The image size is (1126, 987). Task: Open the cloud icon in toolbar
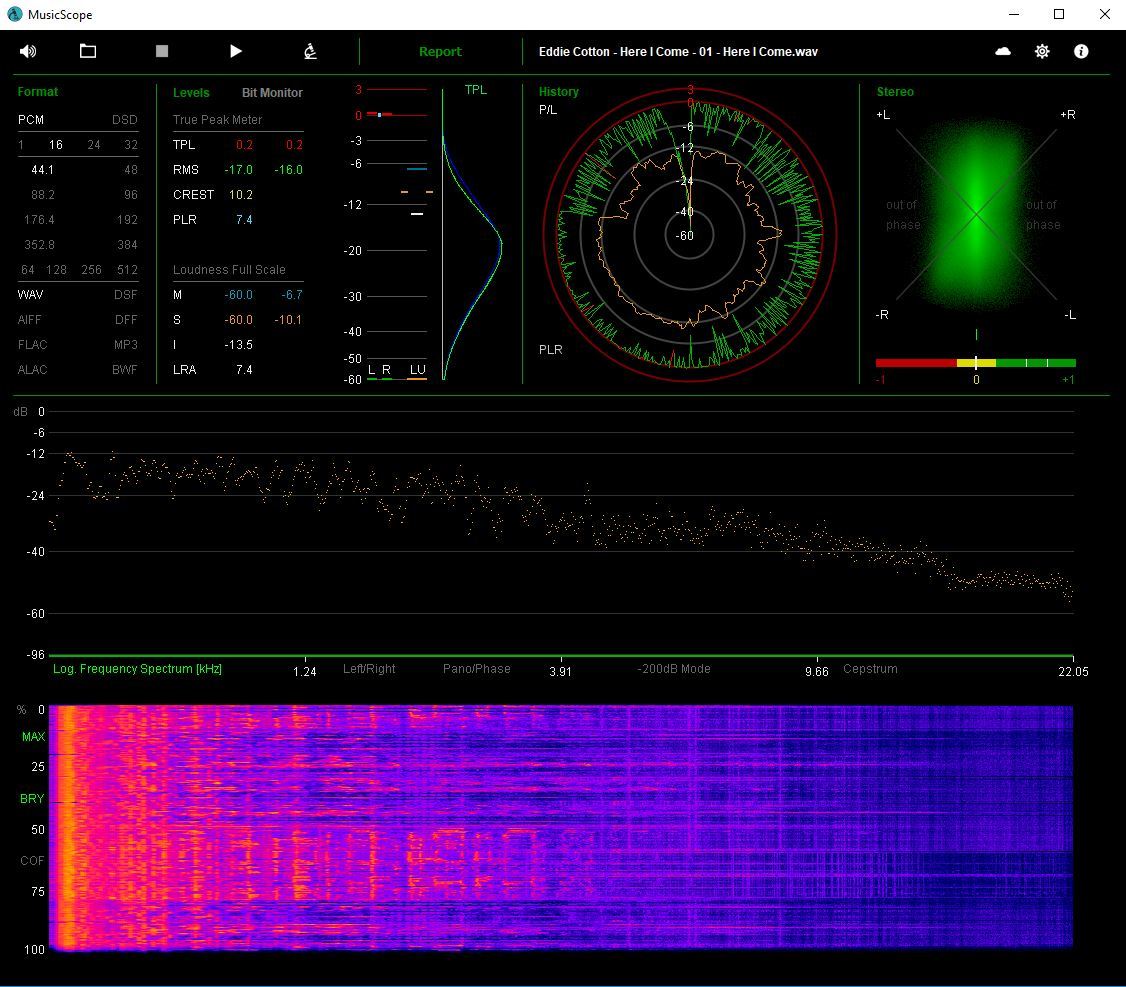point(1003,51)
